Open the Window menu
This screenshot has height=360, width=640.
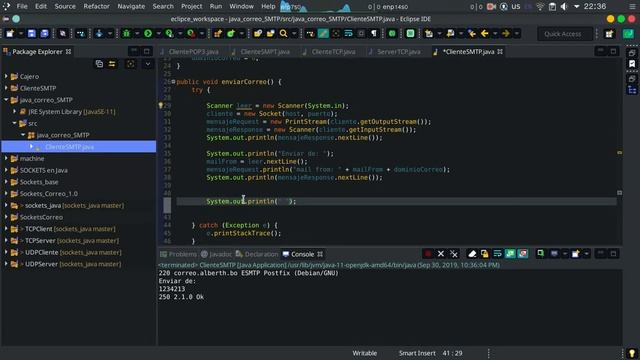241,6
